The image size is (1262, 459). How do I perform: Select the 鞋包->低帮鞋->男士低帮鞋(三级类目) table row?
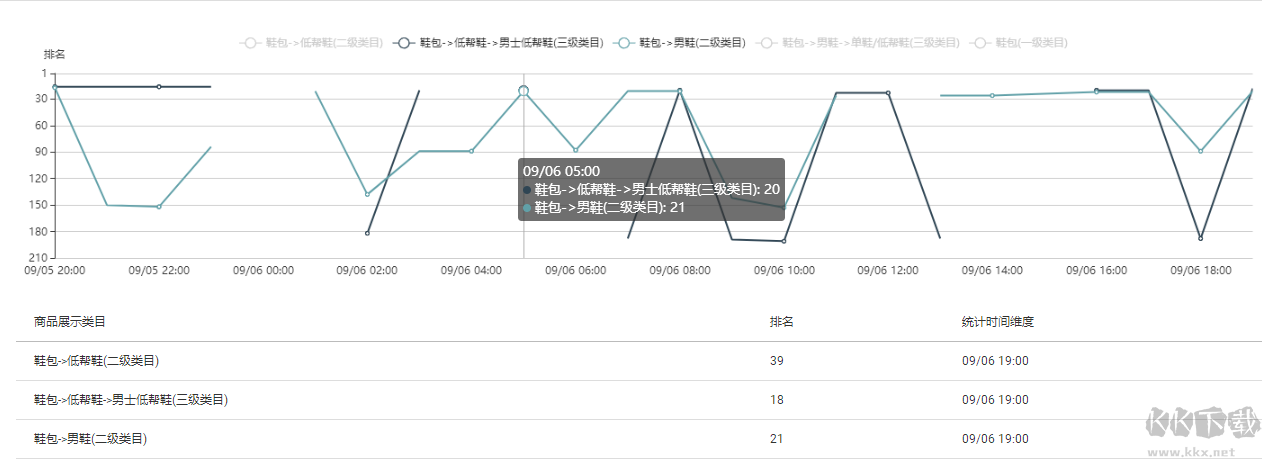[x=639, y=400]
